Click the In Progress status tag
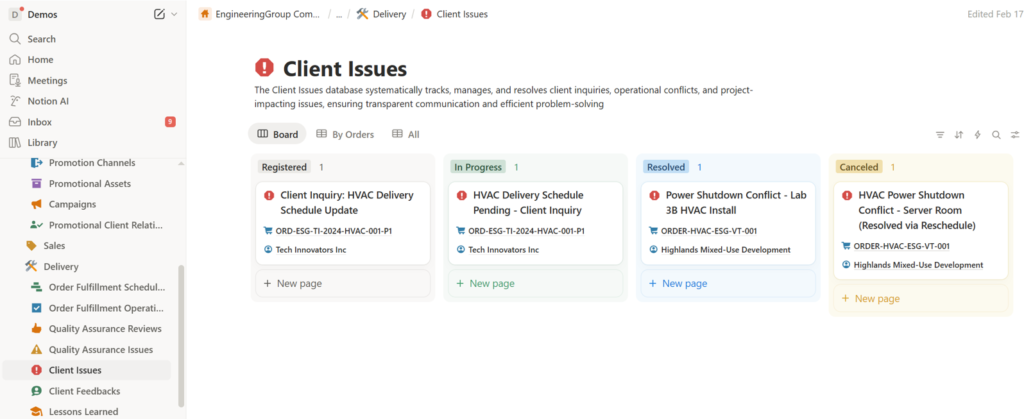The image size is (1024, 419). point(478,167)
